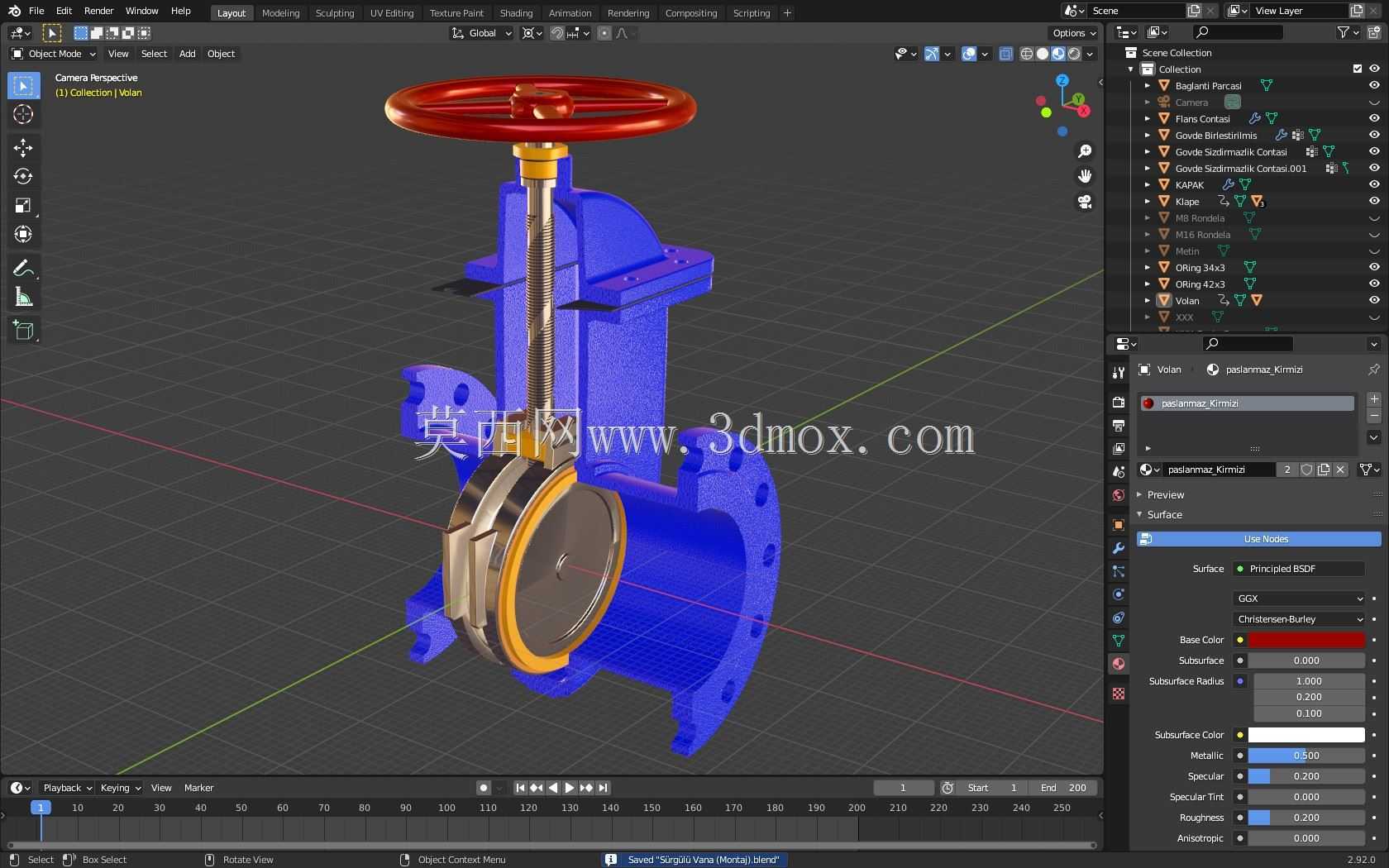Switch to the Shading workspace tab
Viewport: 1389px width, 868px height.
516,13
